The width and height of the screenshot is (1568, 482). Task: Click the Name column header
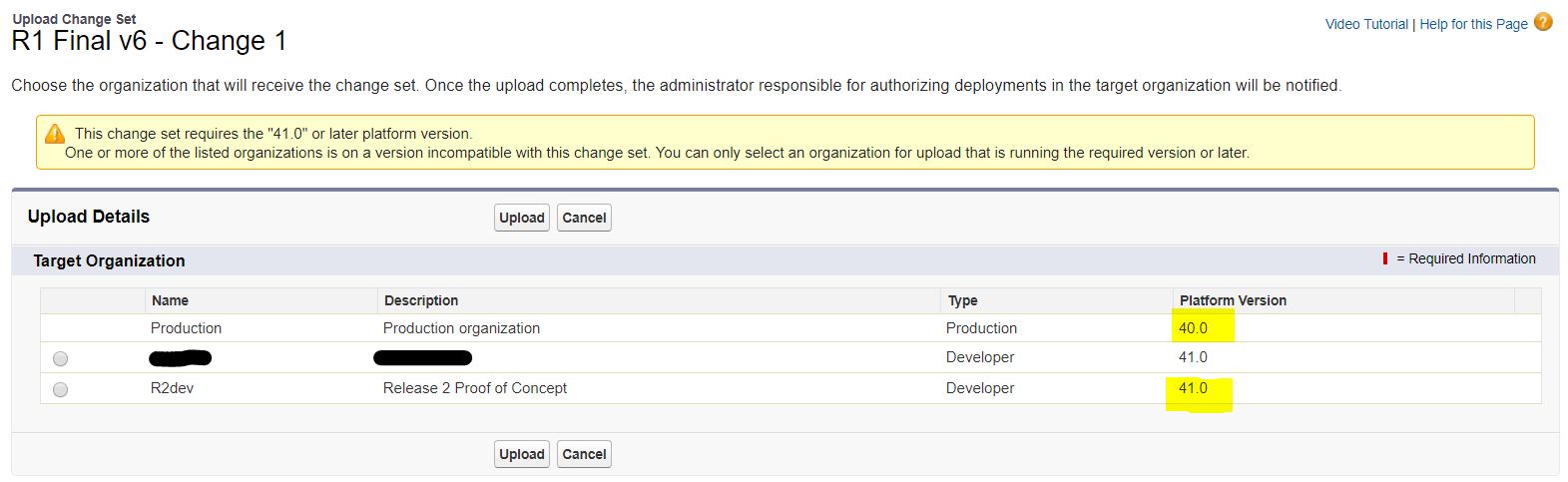pos(170,300)
